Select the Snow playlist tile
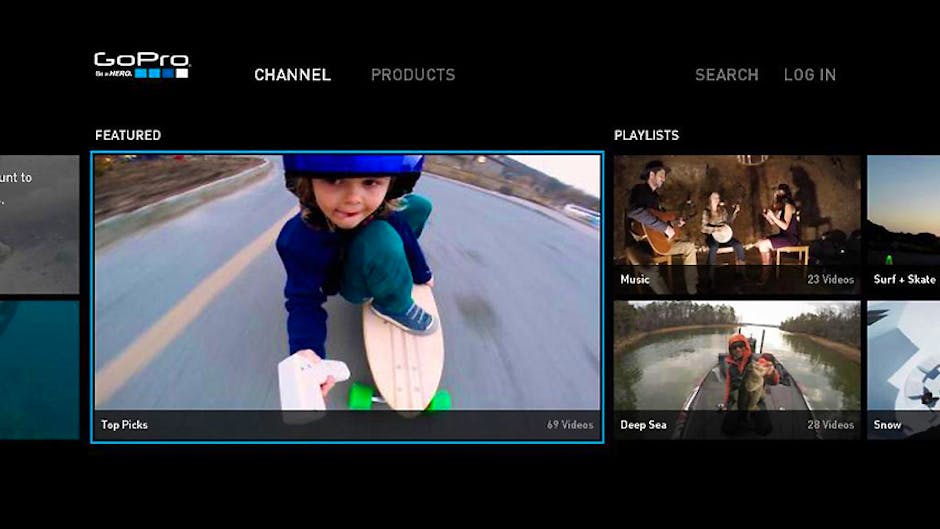This screenshot has width=940, height=529. point(904,370)
